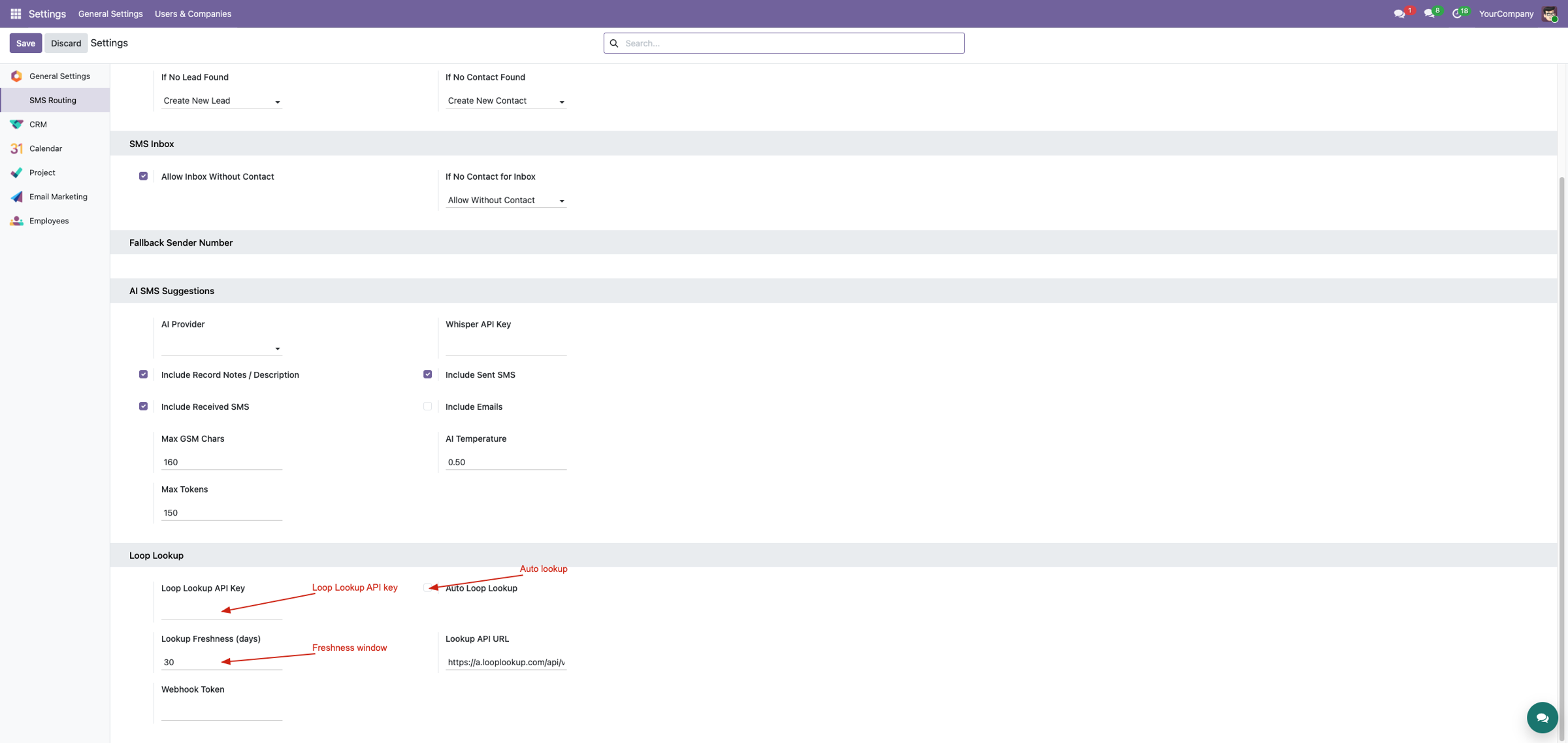Toggle Allow Inbox Without Contact checkbox

(143, 176)
